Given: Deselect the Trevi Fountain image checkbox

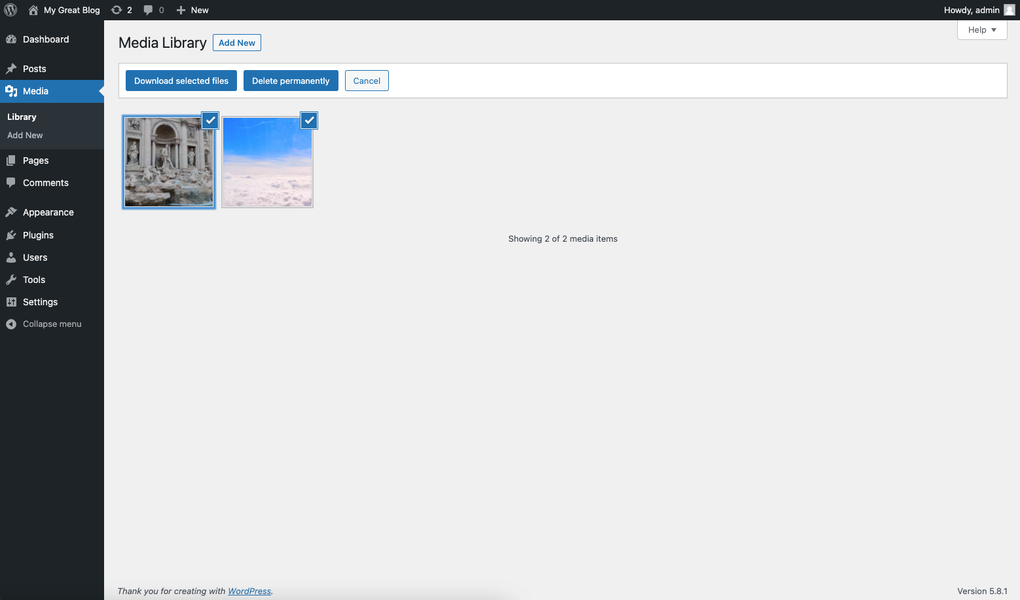Looking at the screenshot, I should pyautogui.click(x=210, y=119).
